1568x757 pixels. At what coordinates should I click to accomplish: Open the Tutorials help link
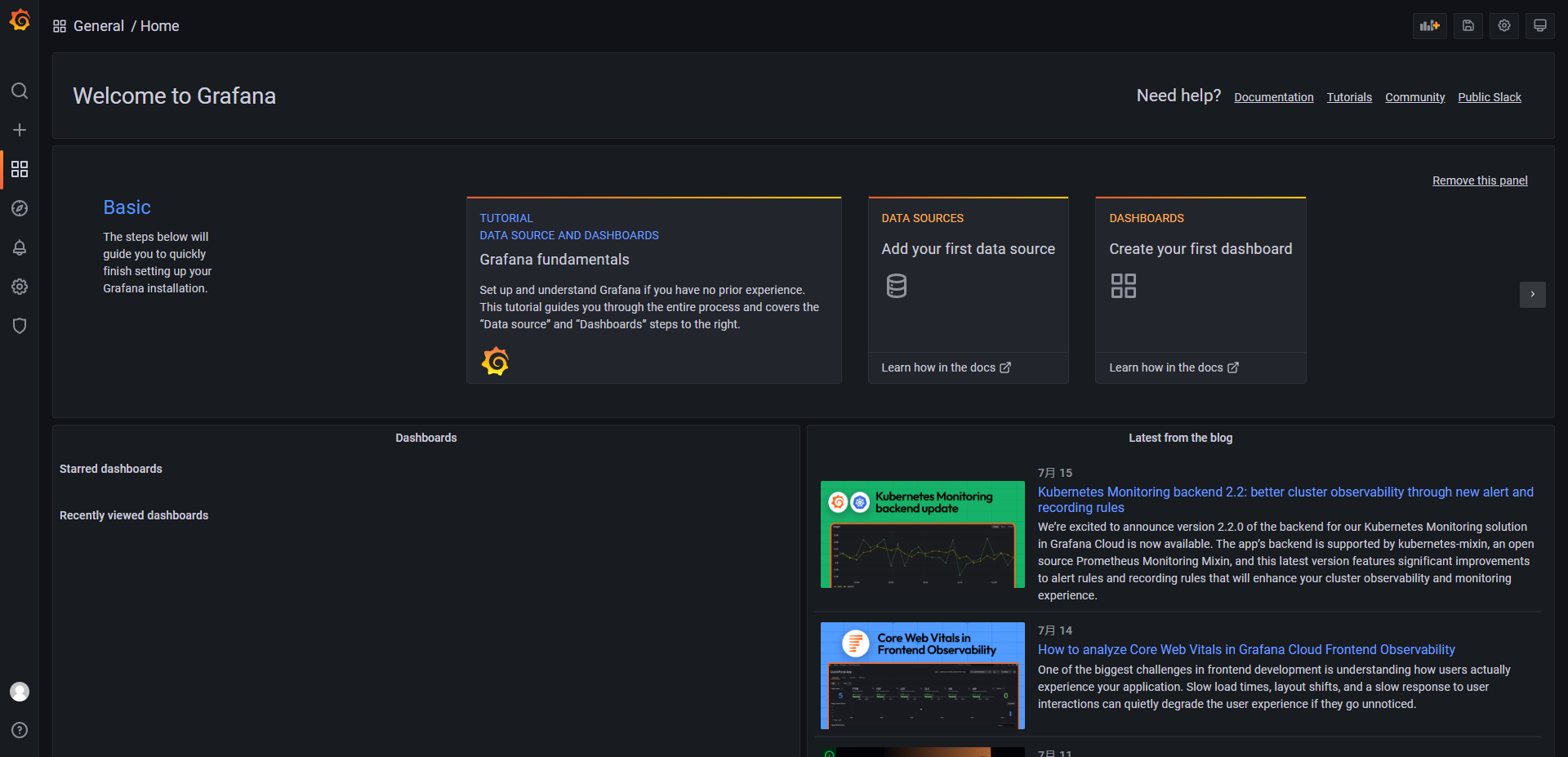[1349, 97]
